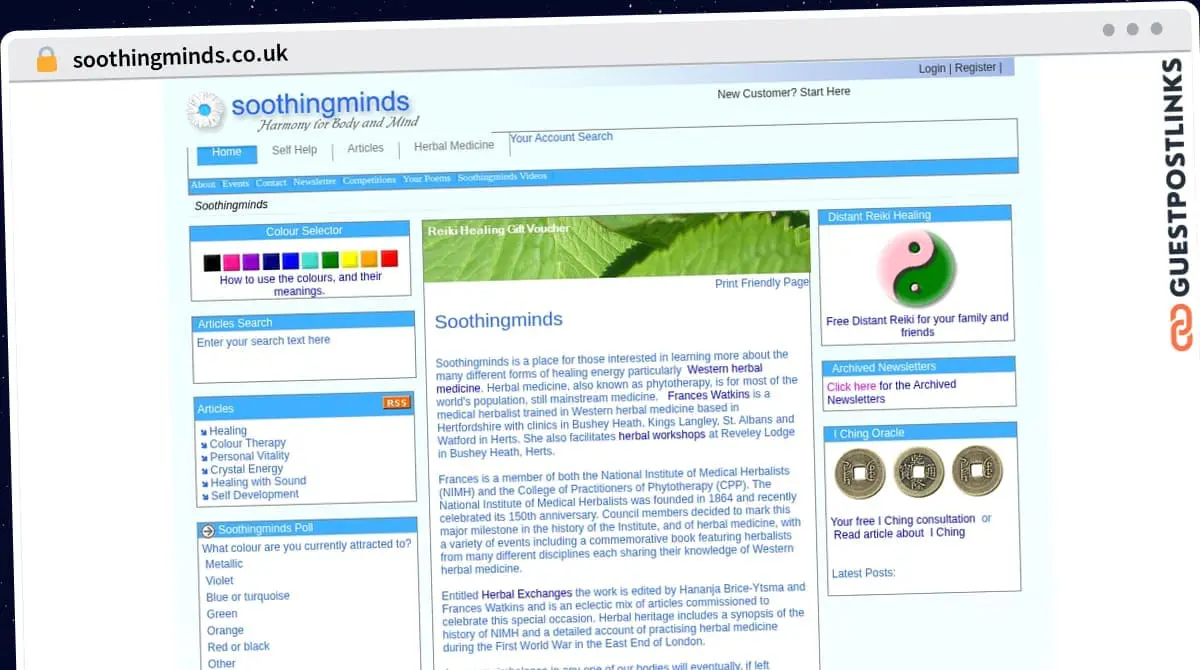Viewport: 1200px width, 670px height.
Task: Select the turquoise colour swatch
Action: 310,260
